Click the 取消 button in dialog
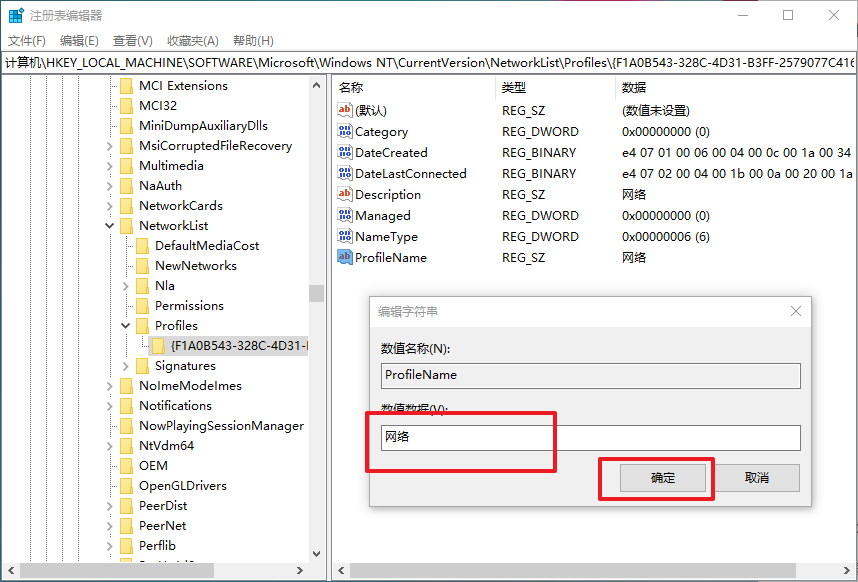The height and width of the screenshot is (582, 858). 757,478
